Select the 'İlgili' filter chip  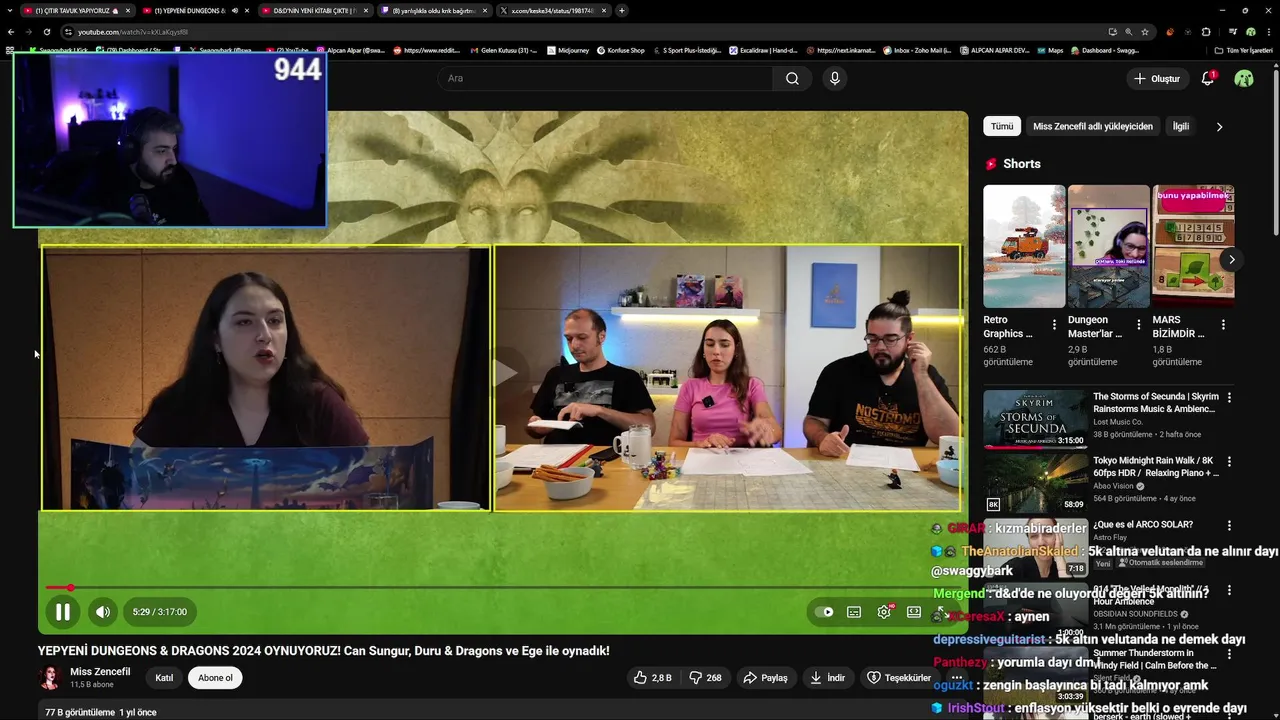click(1181, 127)
